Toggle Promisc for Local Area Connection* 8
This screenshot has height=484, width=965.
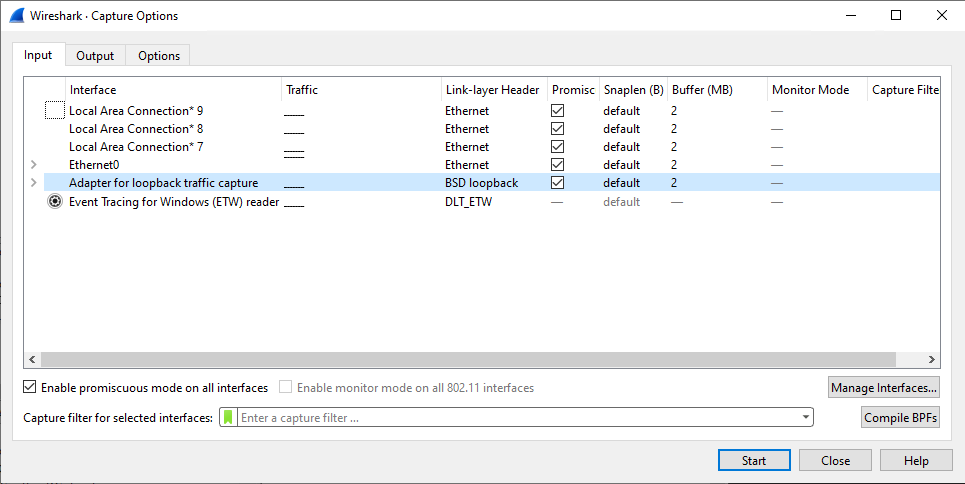pyautogui.click(x=558, y=129)
